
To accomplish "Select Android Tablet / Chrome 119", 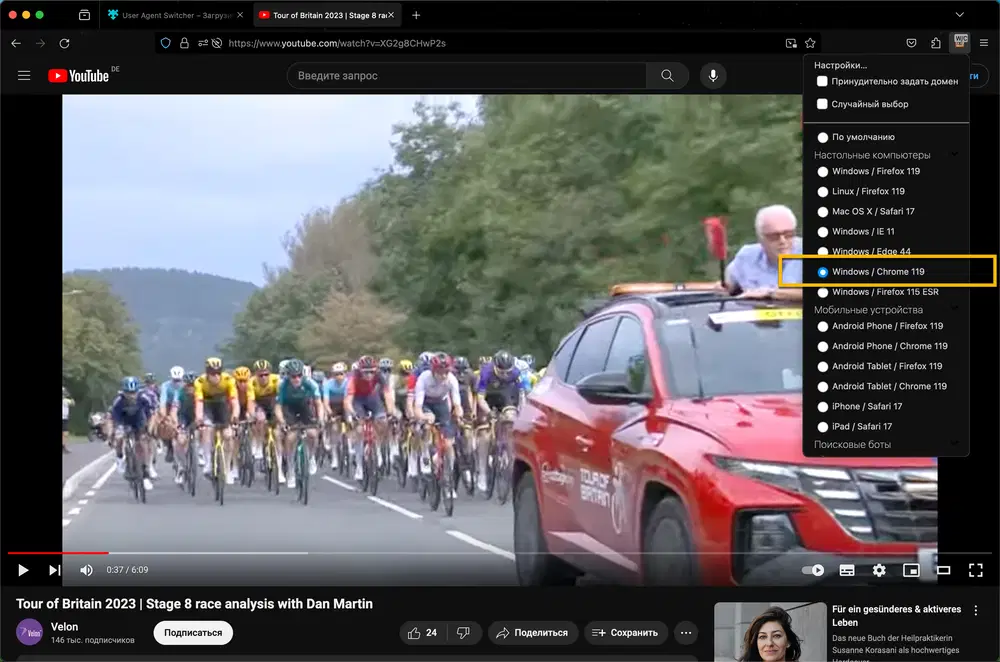I will [x=823, y=386].
